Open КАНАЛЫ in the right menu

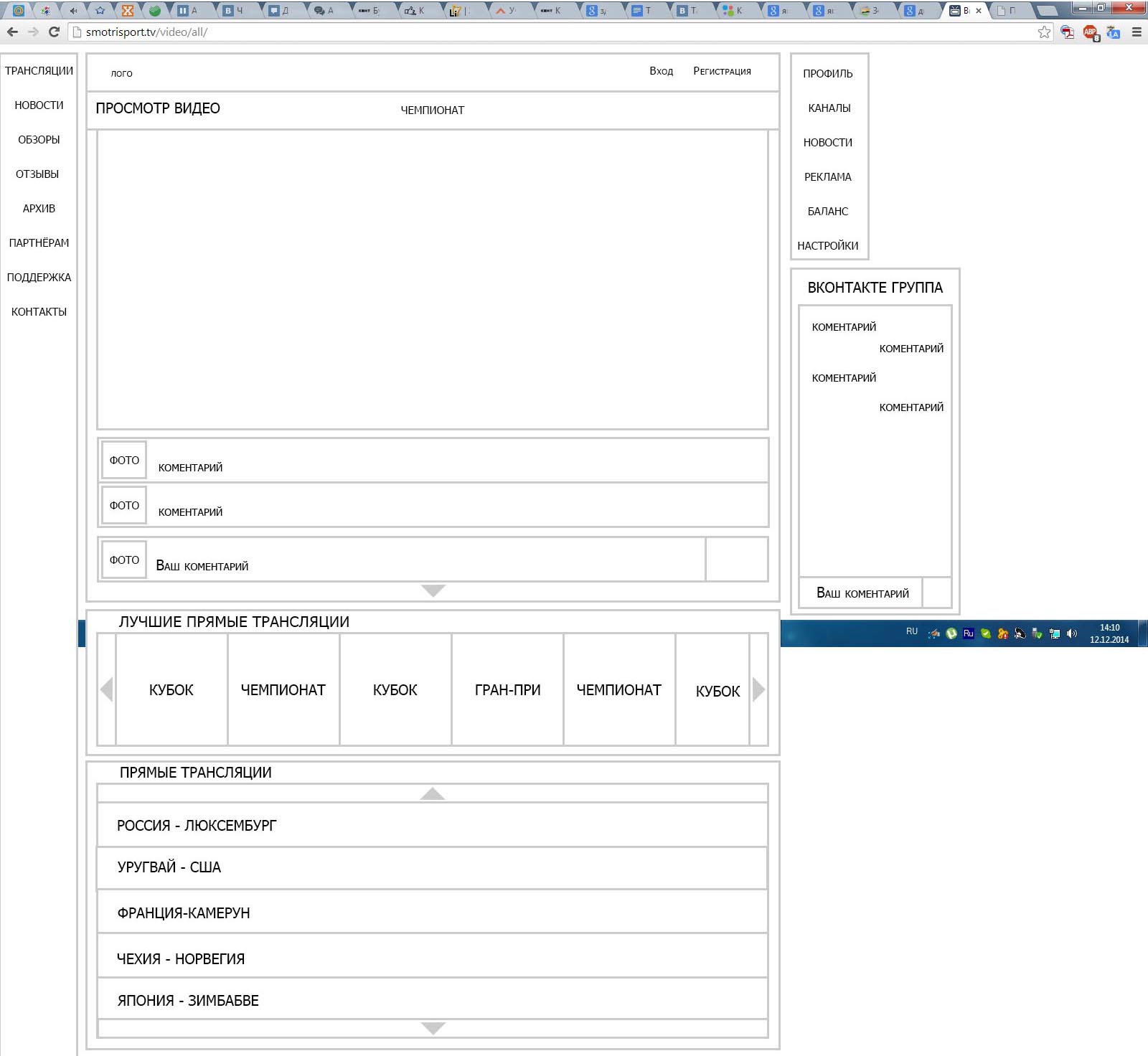(829, 108)
